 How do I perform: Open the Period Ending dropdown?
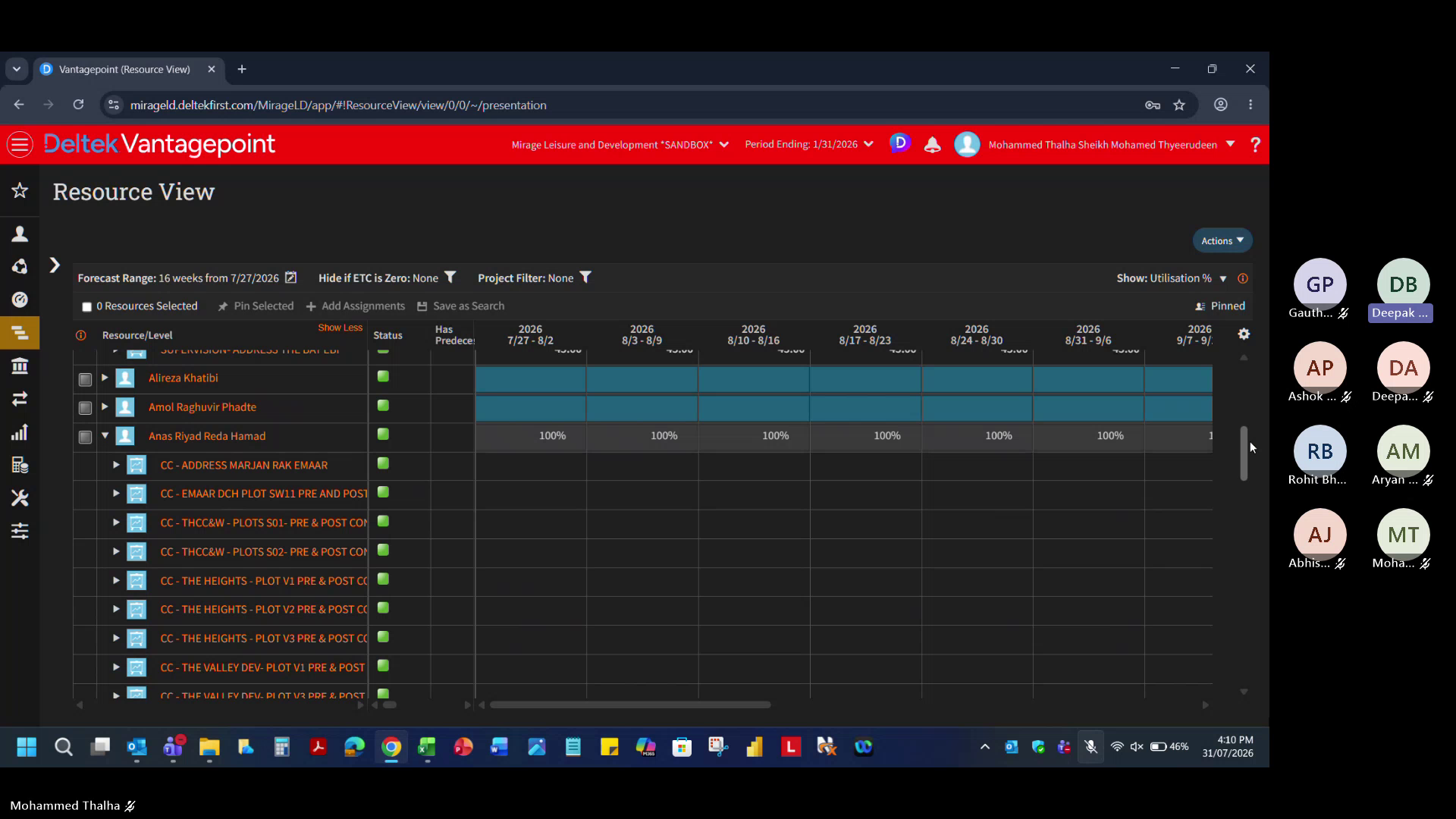[x=808, y=144]
